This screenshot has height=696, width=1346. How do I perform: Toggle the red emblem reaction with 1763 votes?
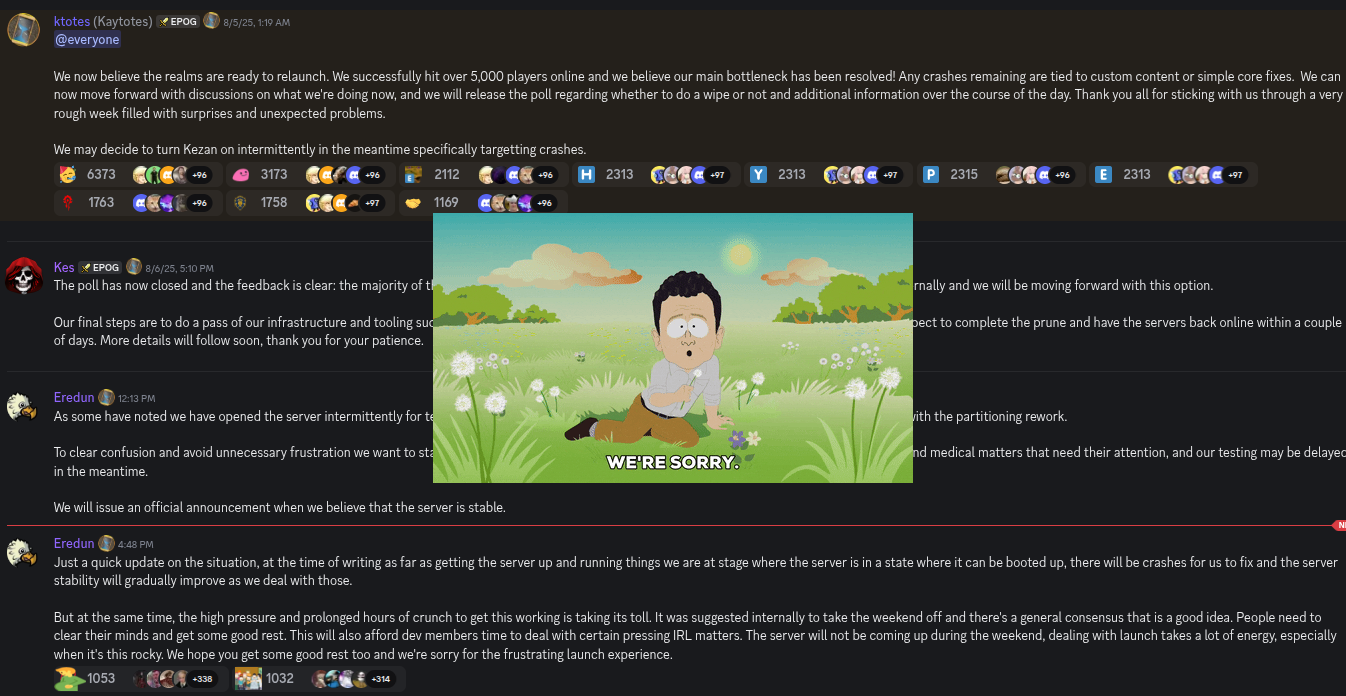(x=136, y=202)
